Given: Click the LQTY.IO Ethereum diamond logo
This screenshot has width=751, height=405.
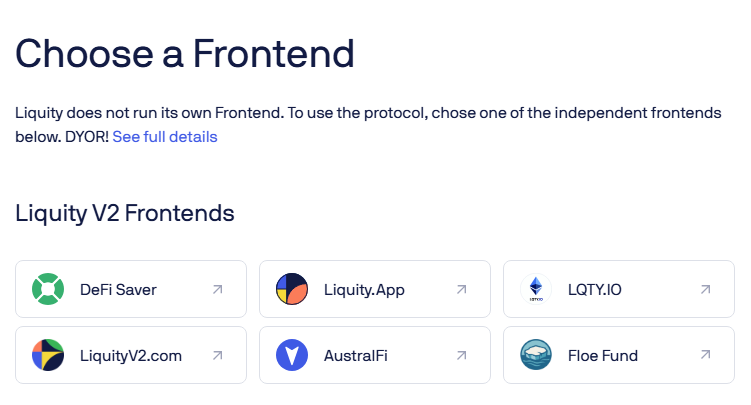Looking at the screenshot, I should [536, 290].
